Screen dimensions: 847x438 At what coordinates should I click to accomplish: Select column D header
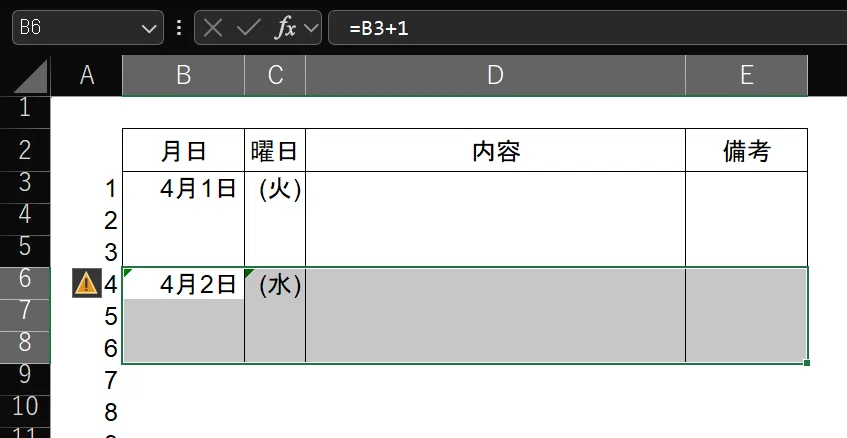(x=495, y=76)
